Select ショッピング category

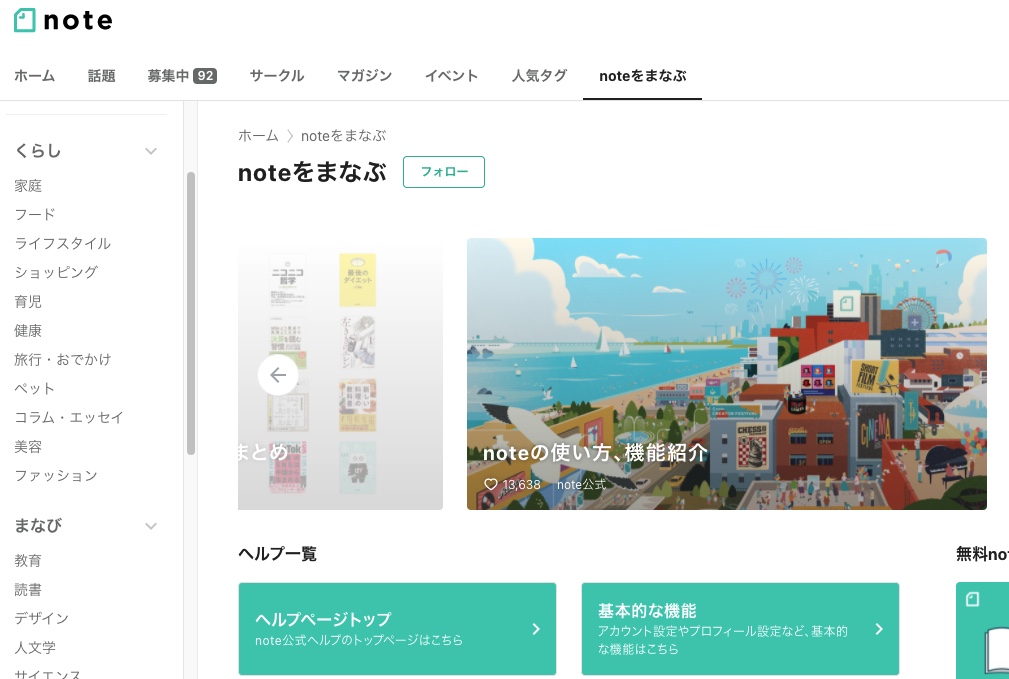pos(56,272)
